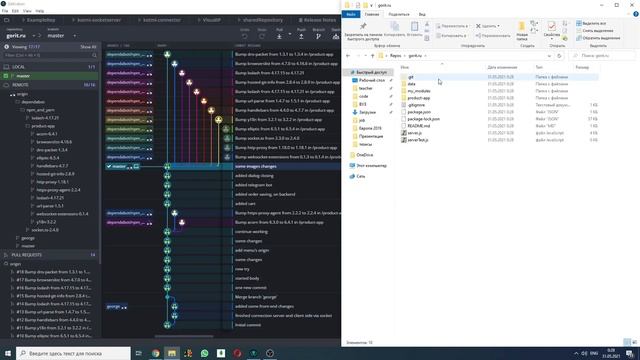640x360 pixels.
Task: Open pull request #15 Bump hosted-git-info
Action: point(53,296)
